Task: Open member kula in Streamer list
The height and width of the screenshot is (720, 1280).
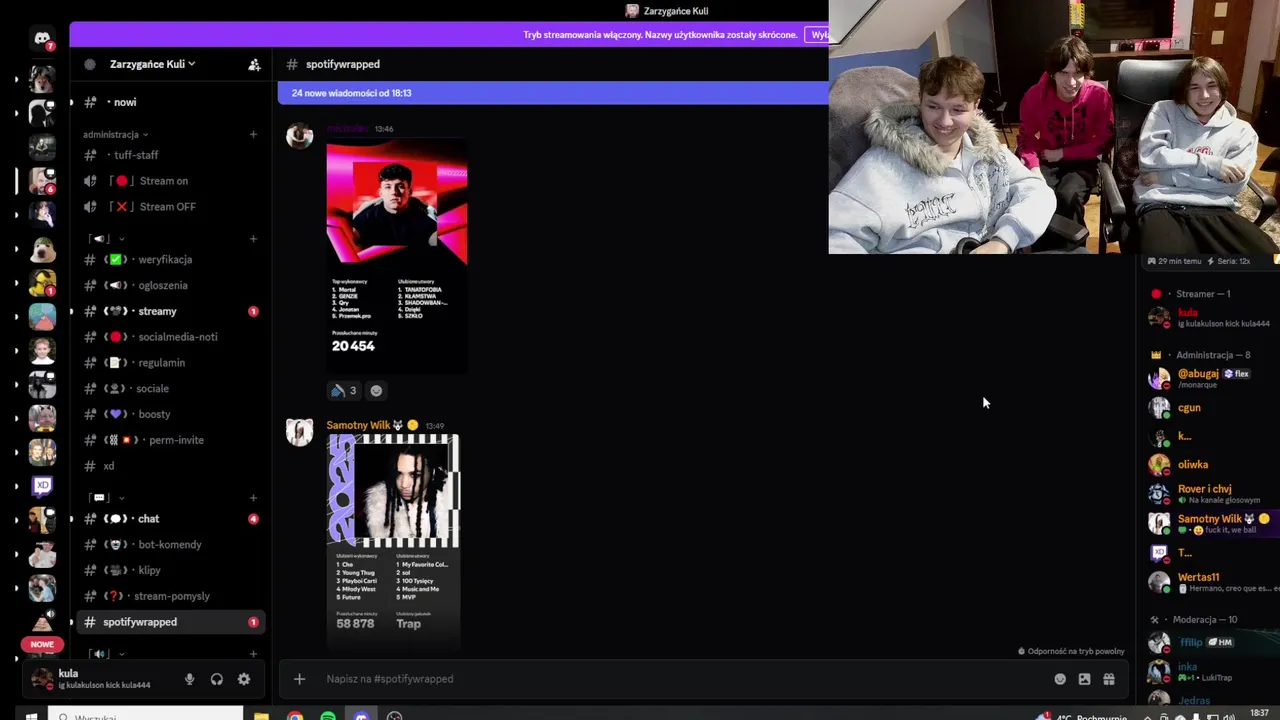Action: click(x=1208, y=318)
